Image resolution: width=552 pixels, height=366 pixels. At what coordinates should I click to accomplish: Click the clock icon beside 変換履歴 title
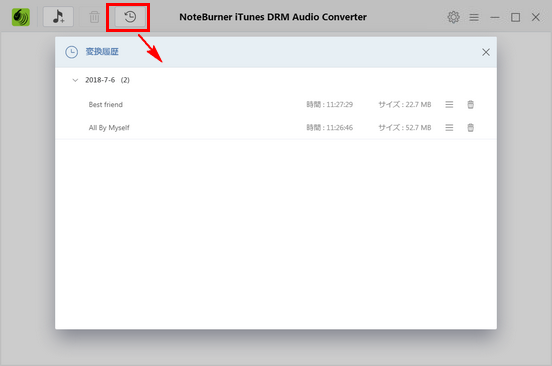point(71,52)
